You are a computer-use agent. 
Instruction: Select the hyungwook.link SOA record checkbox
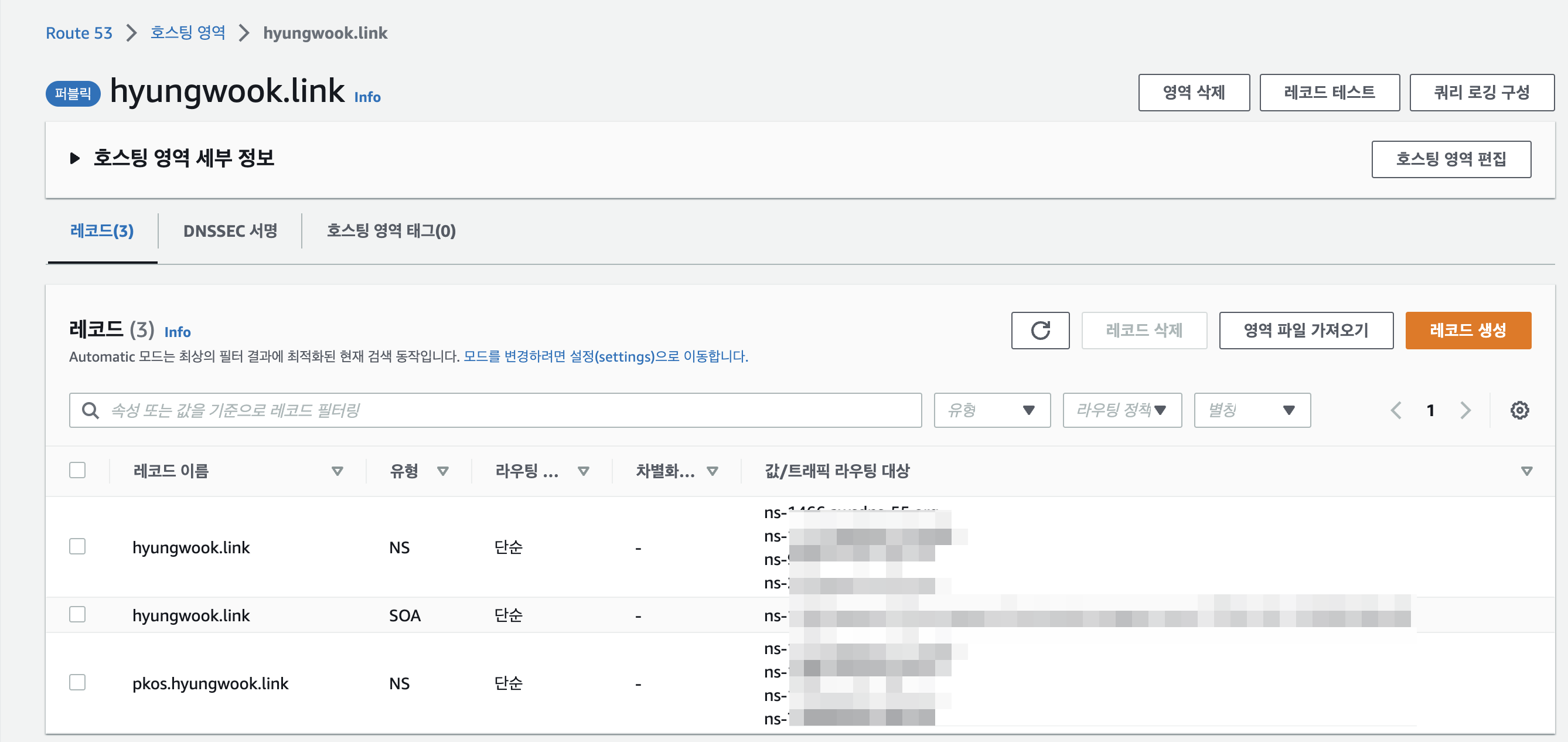(x=77, y=614)
